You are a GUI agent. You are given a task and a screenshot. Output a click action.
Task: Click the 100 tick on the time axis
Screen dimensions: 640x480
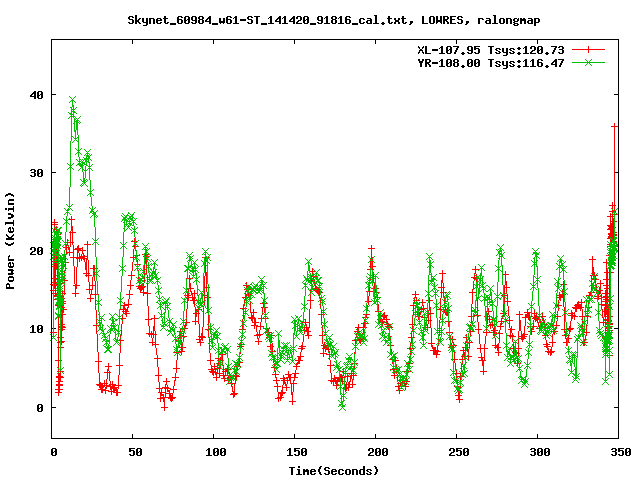click(215, 453)
